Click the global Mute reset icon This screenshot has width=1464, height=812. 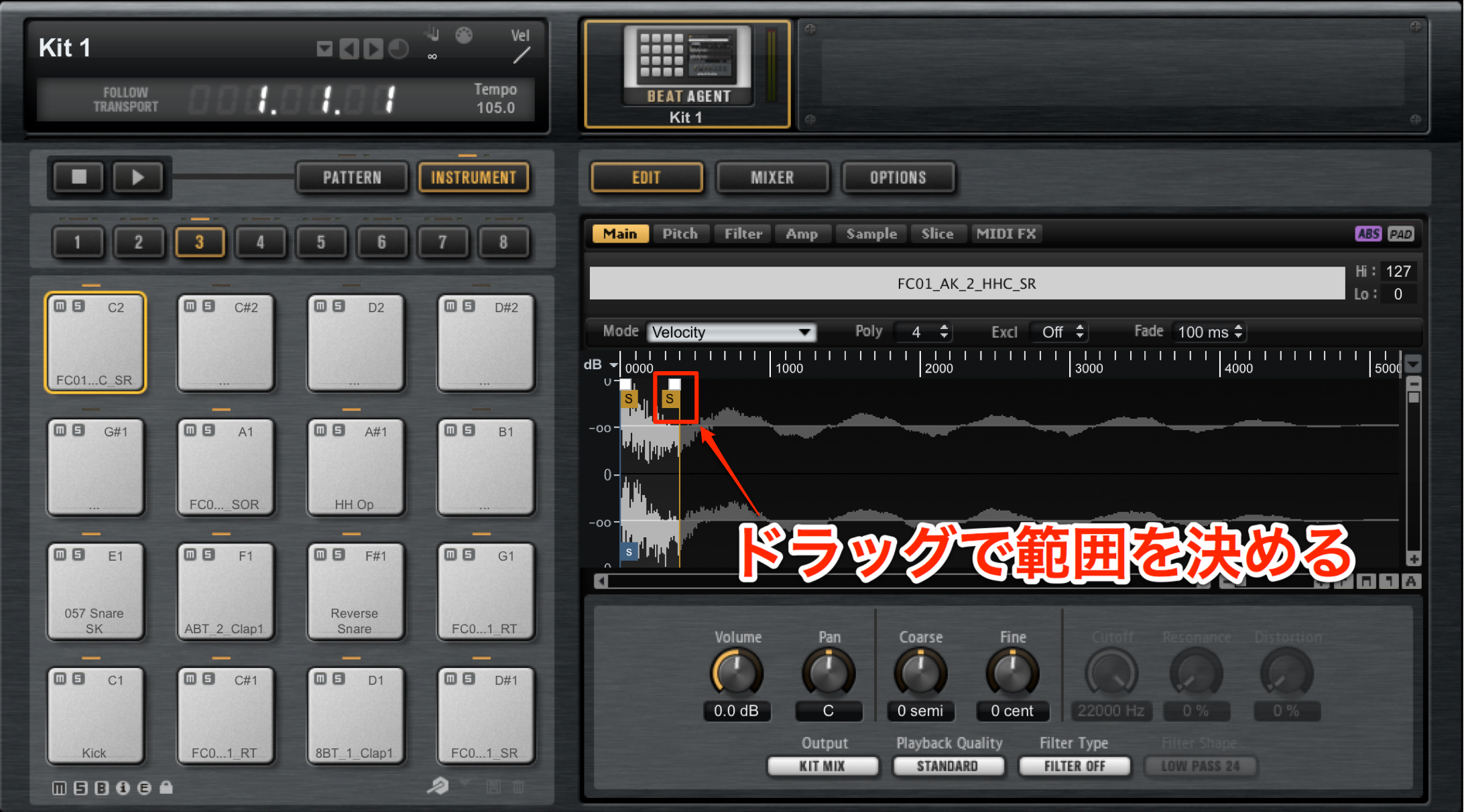59,788
